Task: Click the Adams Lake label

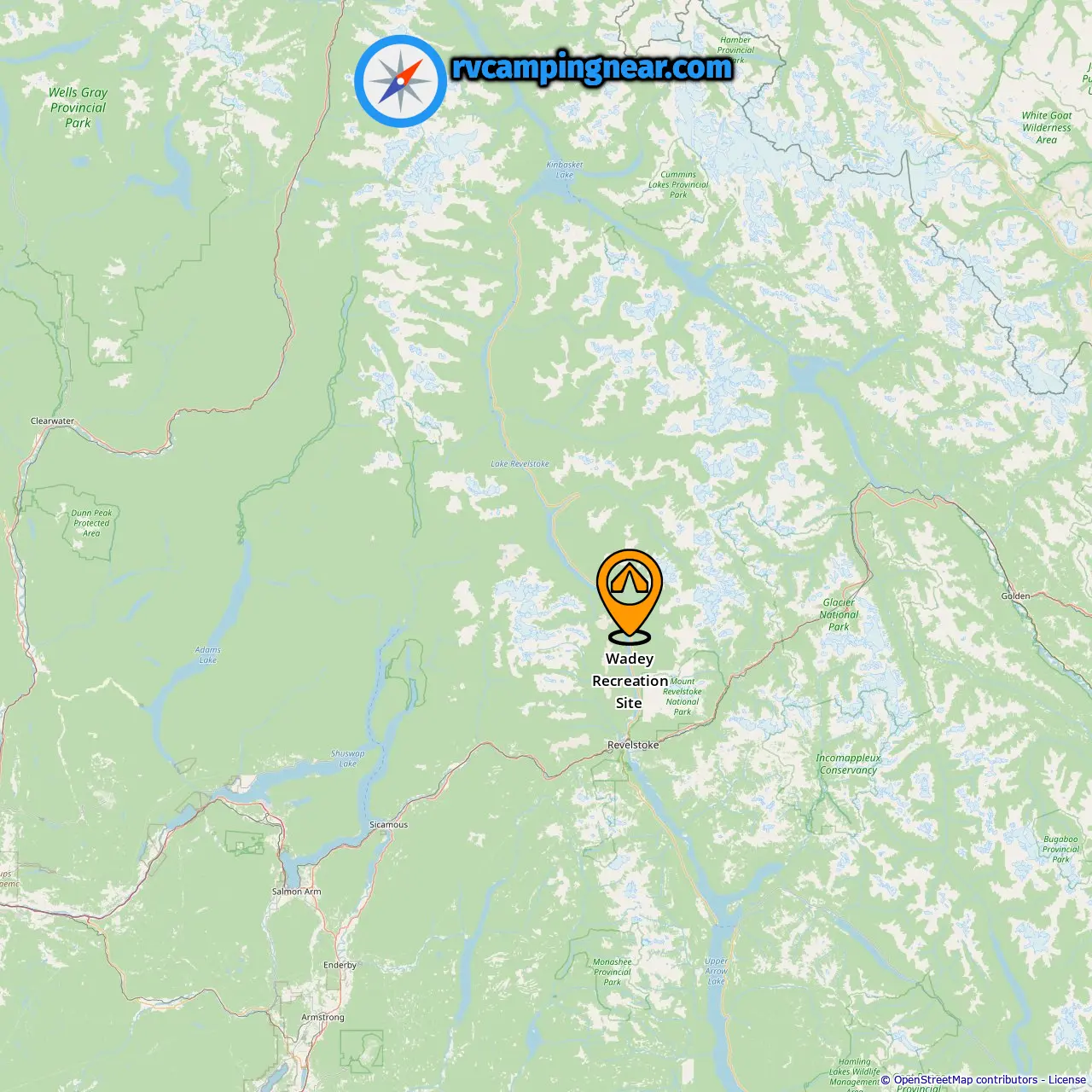Action: coord(207,654)
